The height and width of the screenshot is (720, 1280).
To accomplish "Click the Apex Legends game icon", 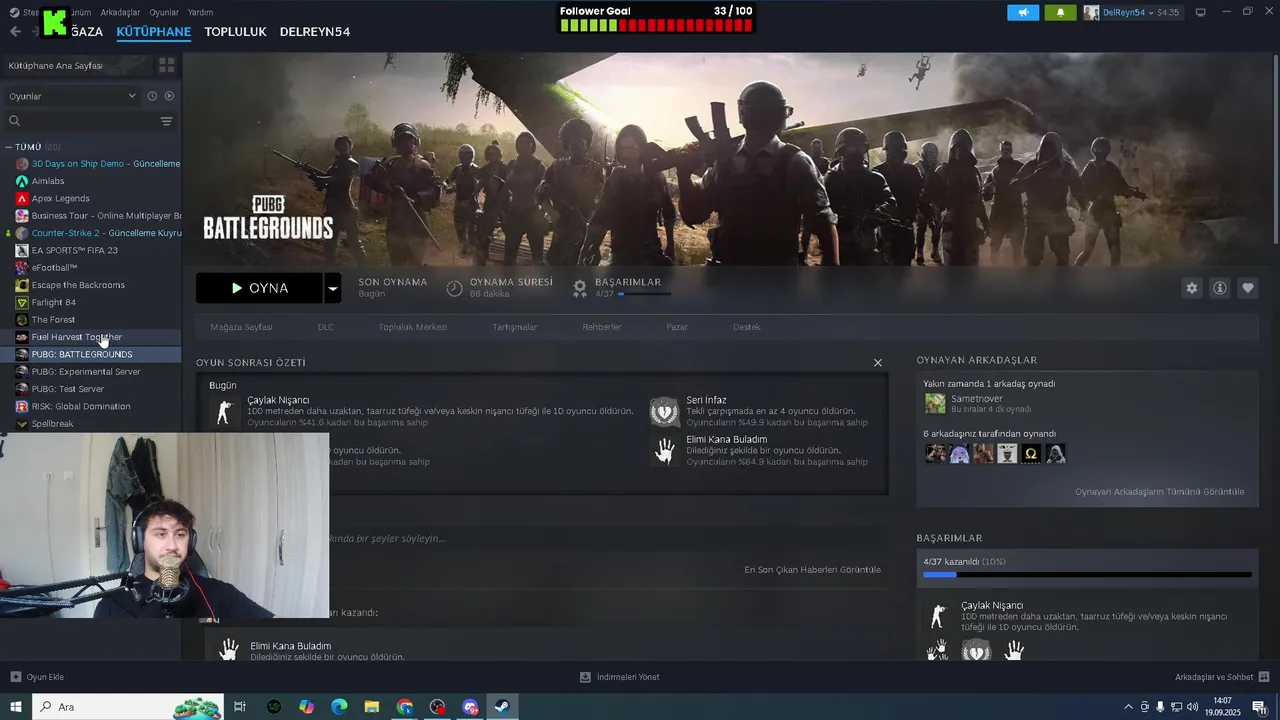I will [22, 198].
